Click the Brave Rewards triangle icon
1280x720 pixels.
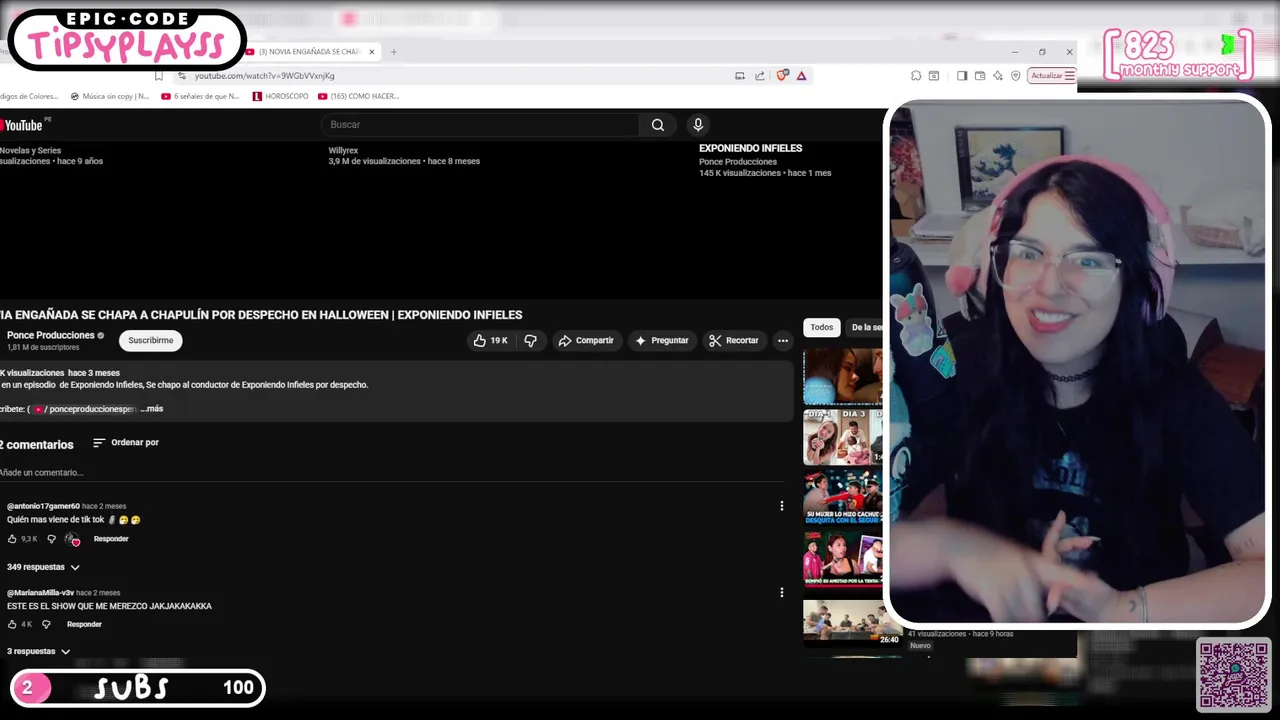pos(802,76)
